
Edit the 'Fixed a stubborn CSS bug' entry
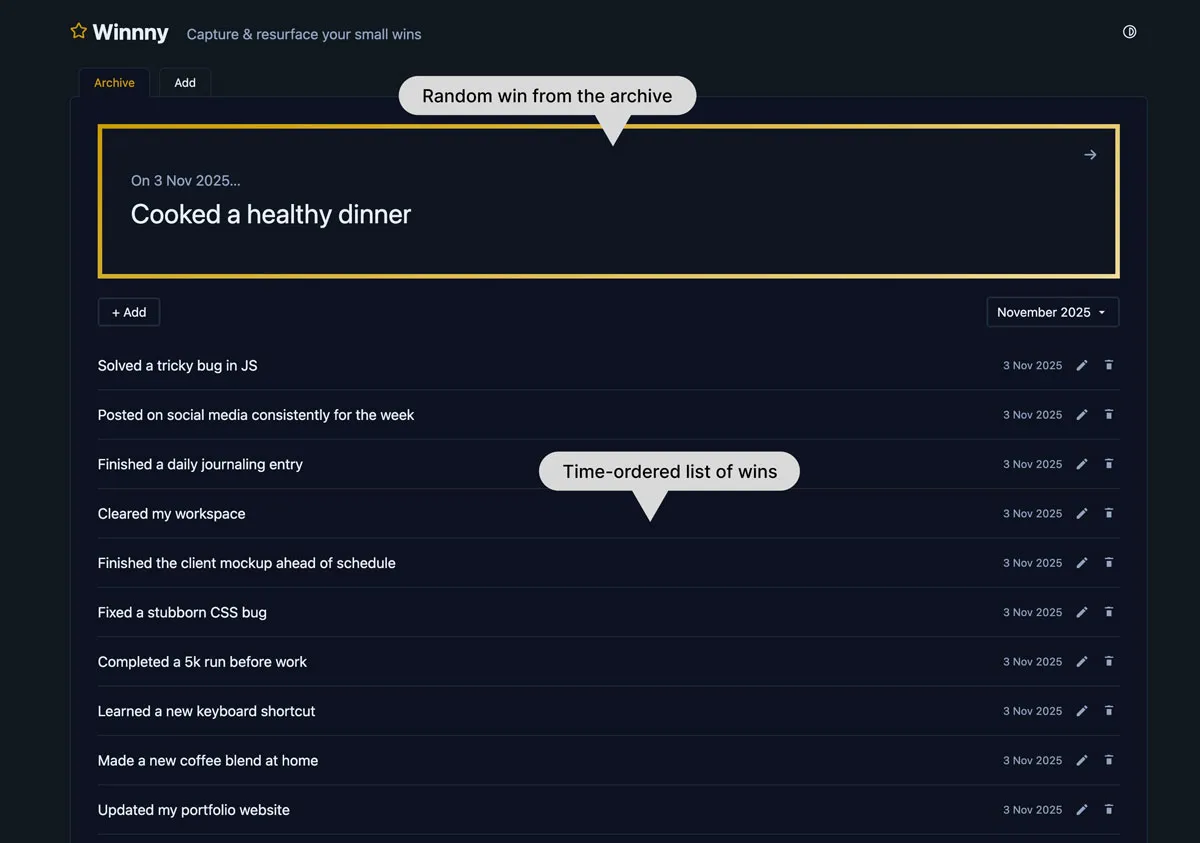click(x=1081, y=612)
